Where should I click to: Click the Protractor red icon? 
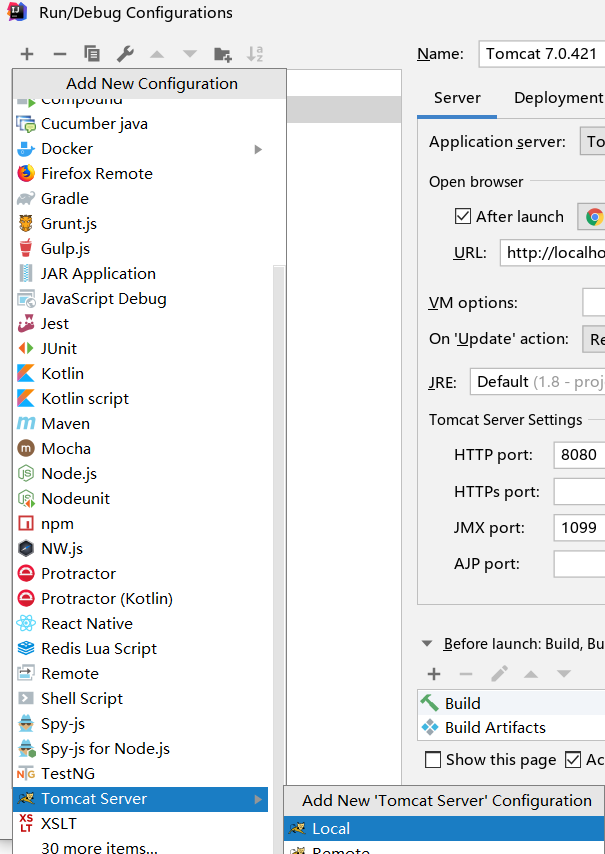click(x=26, y=574)
